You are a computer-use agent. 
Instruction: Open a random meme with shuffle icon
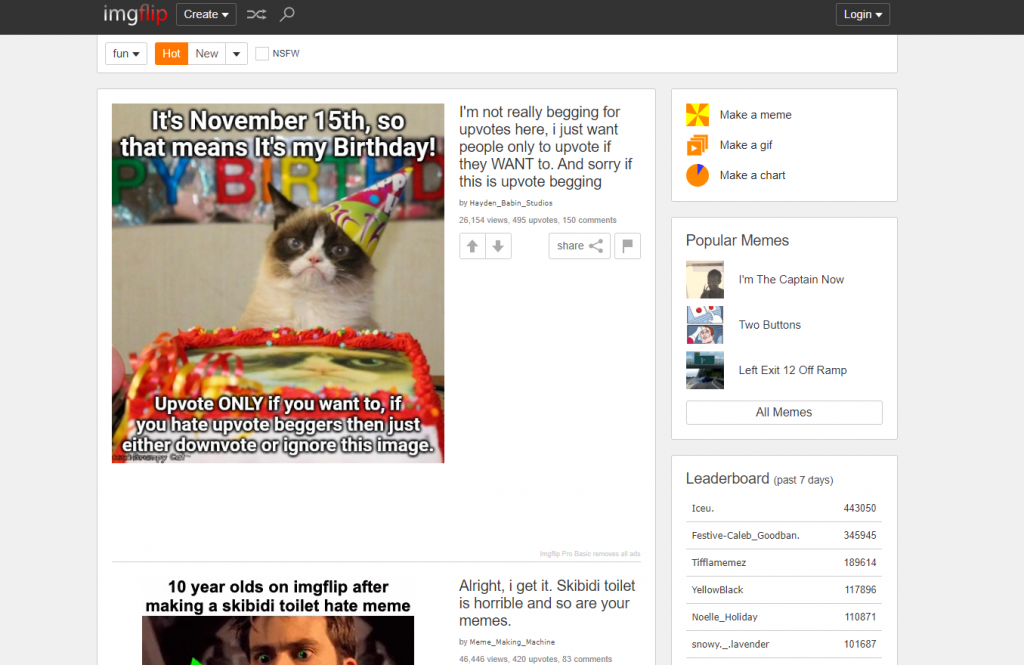pyautogui.click(x=256, y=14)
